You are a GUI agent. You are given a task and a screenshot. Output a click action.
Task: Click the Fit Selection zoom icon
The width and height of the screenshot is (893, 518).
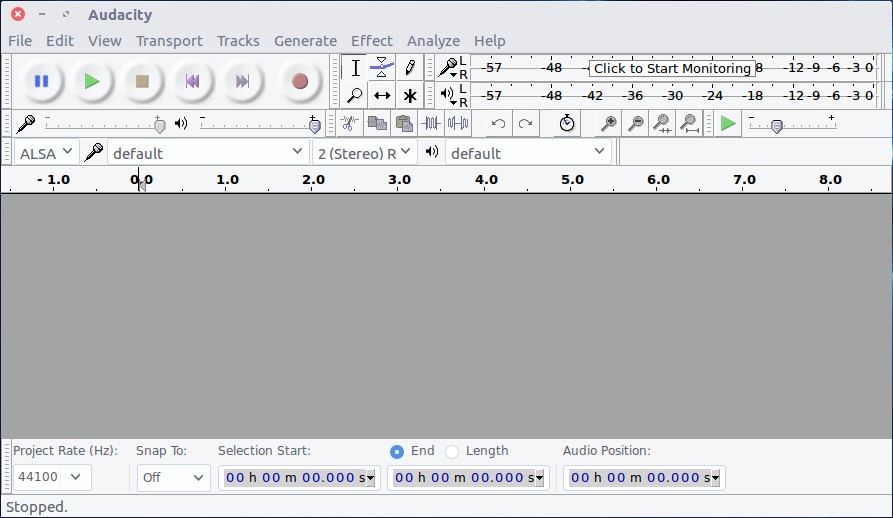662,124
